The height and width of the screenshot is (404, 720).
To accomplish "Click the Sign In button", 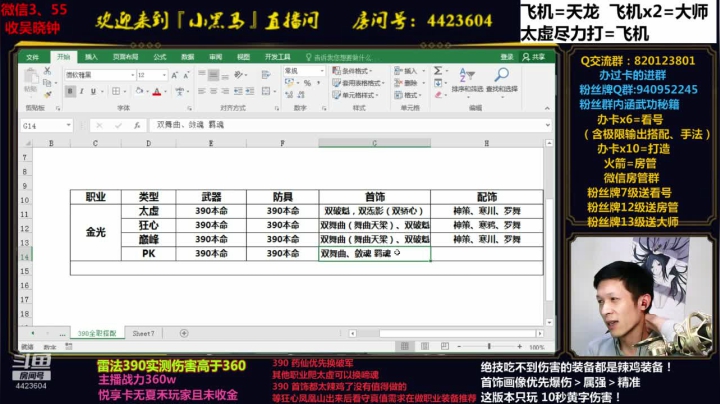I will 507,57.
